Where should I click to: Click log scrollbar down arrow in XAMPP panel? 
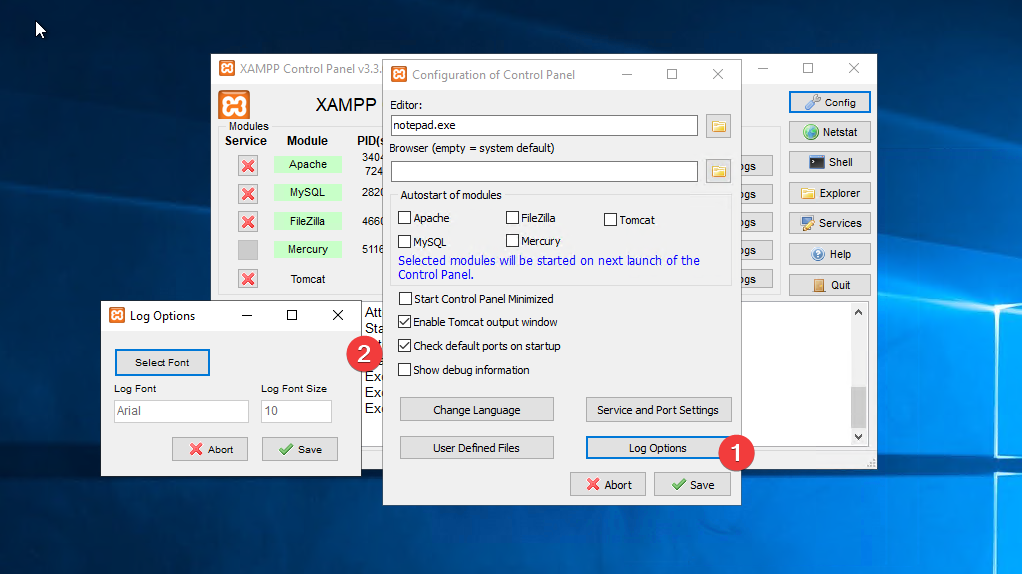[858, 437]
